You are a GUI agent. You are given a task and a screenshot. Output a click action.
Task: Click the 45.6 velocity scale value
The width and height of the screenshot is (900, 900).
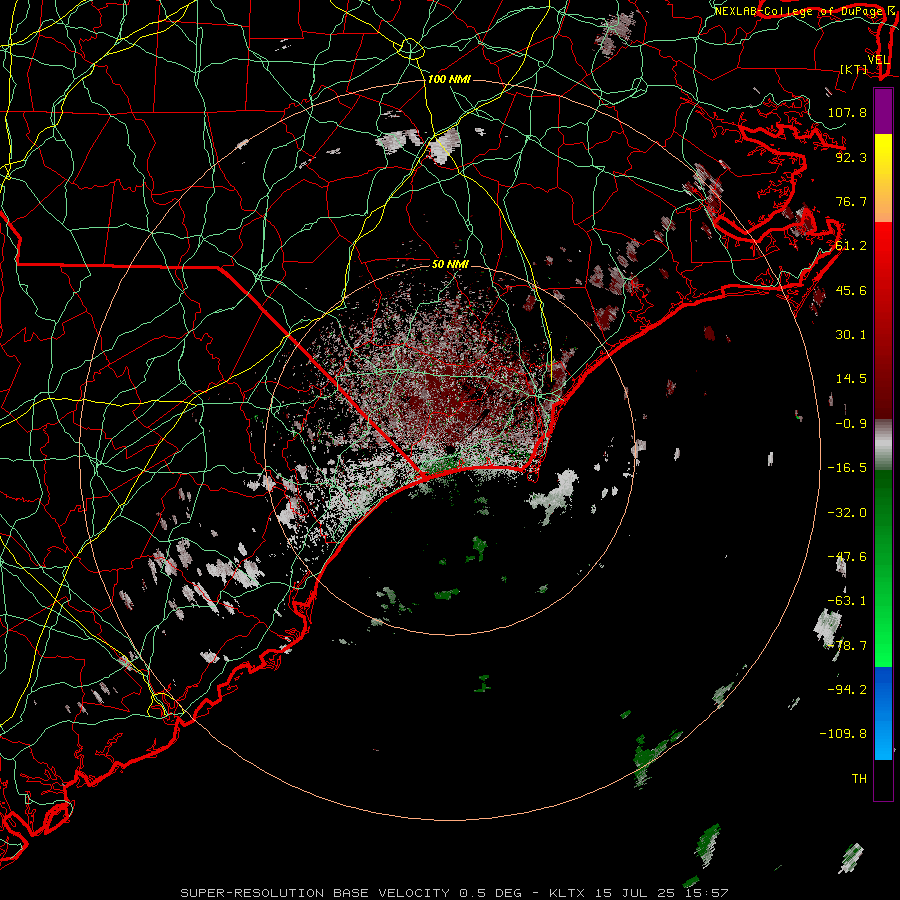pyautogui.click(x=851, y=290)
